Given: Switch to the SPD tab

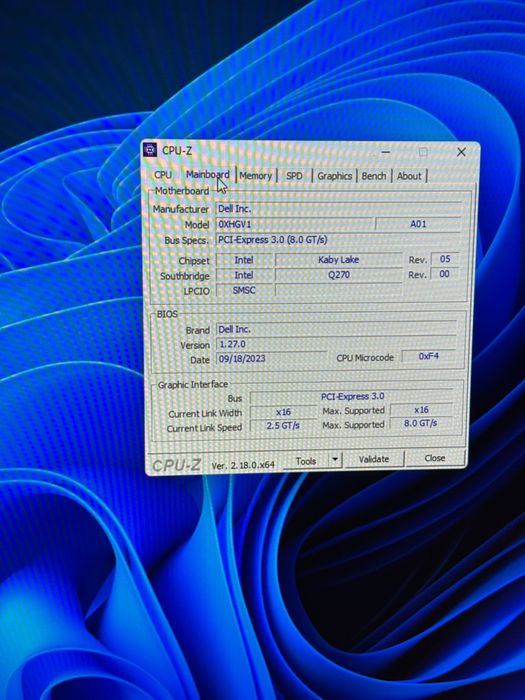Looking at the screenshot, I should tap(294, 176).
